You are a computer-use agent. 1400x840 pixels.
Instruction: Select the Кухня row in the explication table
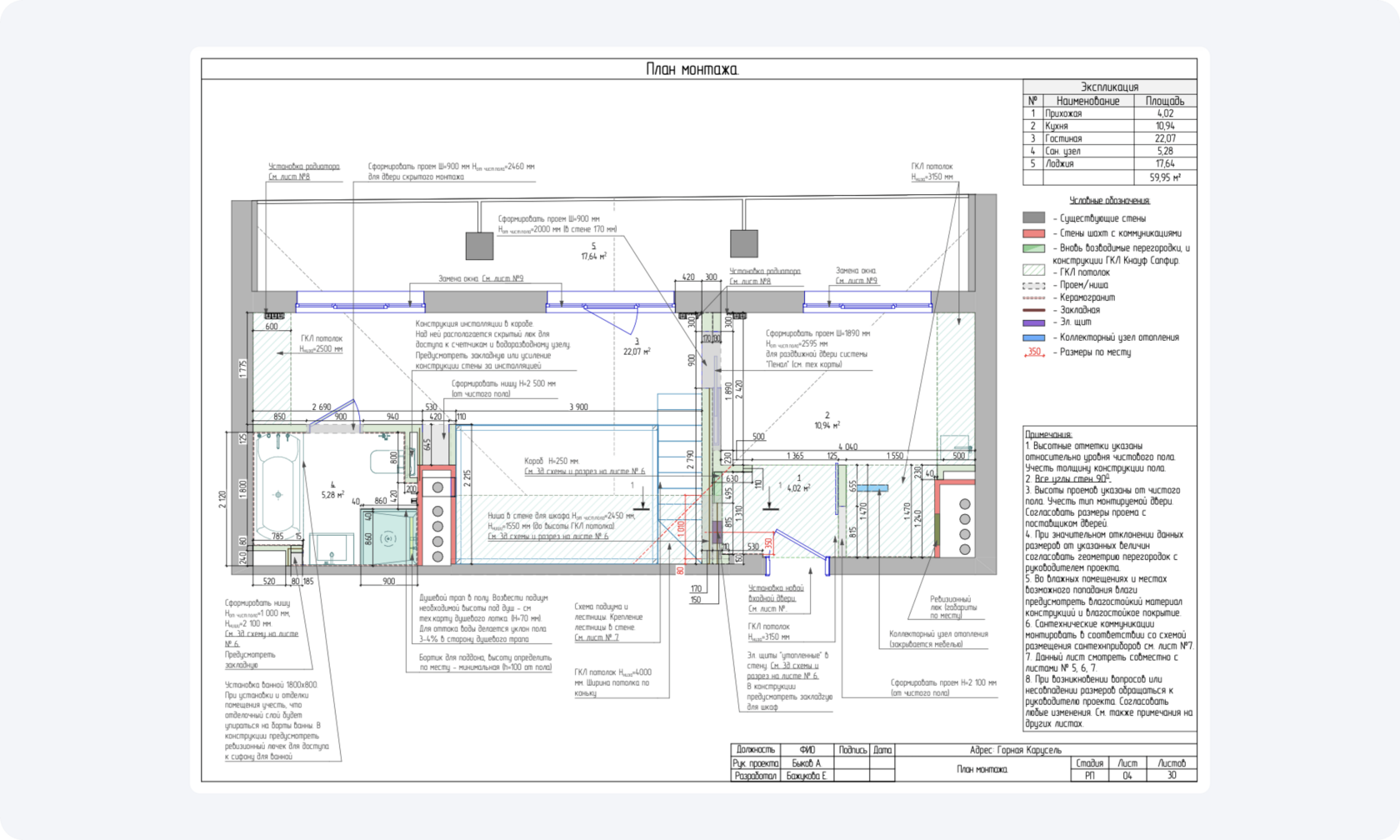(x=1109, y=126)
